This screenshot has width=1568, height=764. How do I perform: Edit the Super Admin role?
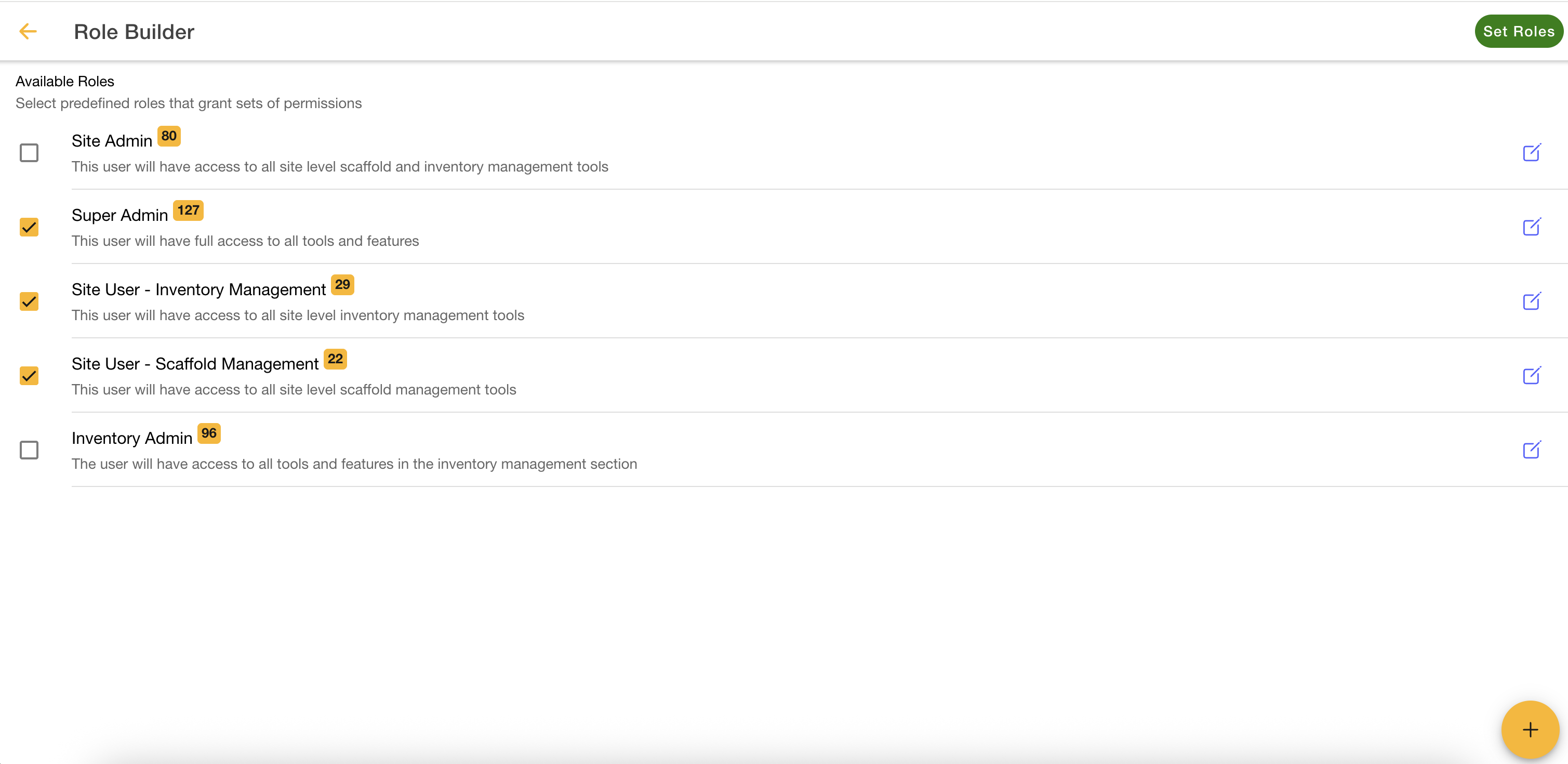tap(1532, 227)
